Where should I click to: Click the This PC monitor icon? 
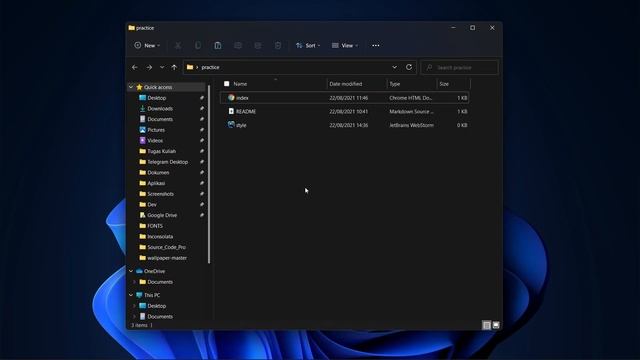point(139,295)
